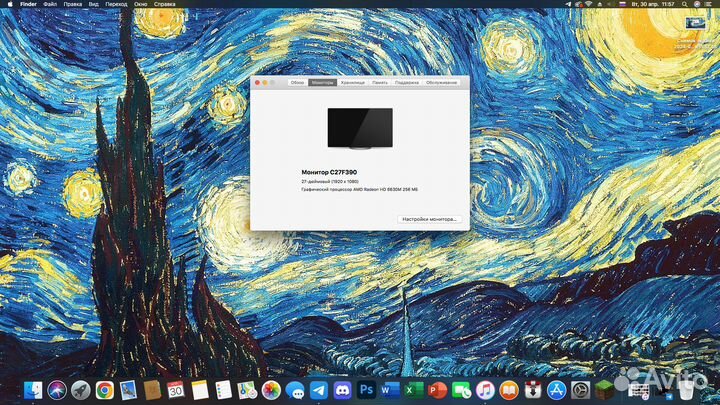Launch Google Chrome from the Dock
Viewport: 720px width, 405px height.
coord(105,390)
